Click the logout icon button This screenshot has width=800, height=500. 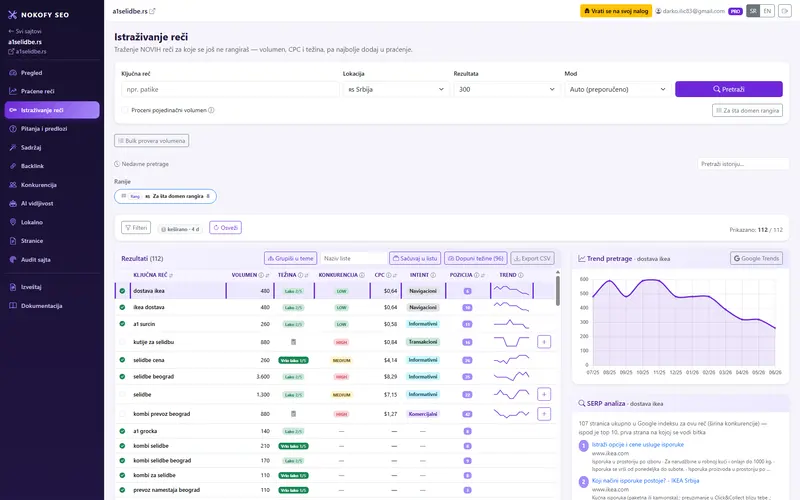click(x=785, y=11)
